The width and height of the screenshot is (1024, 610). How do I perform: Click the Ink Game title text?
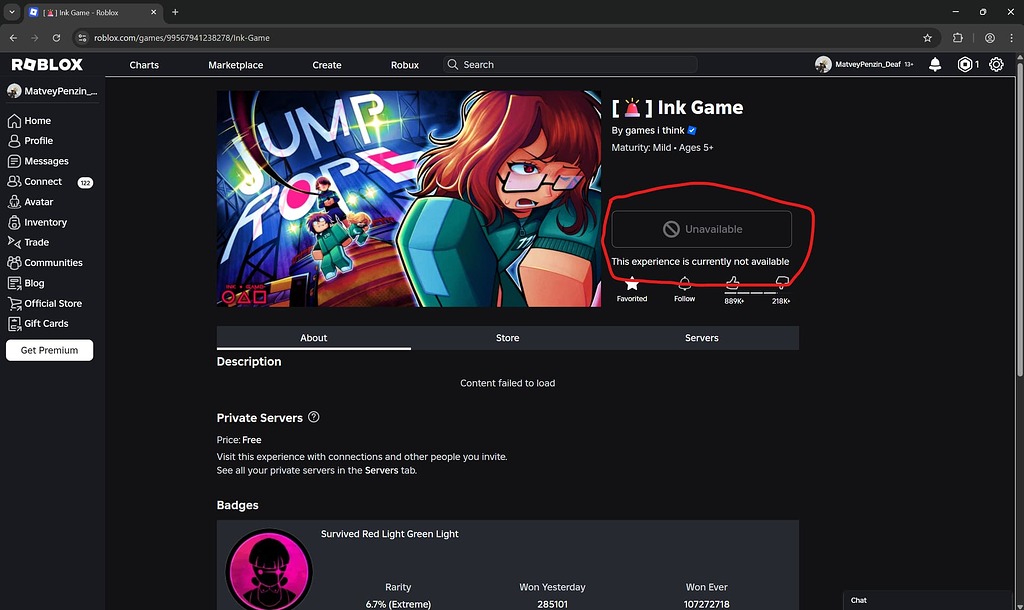[677, 107]
